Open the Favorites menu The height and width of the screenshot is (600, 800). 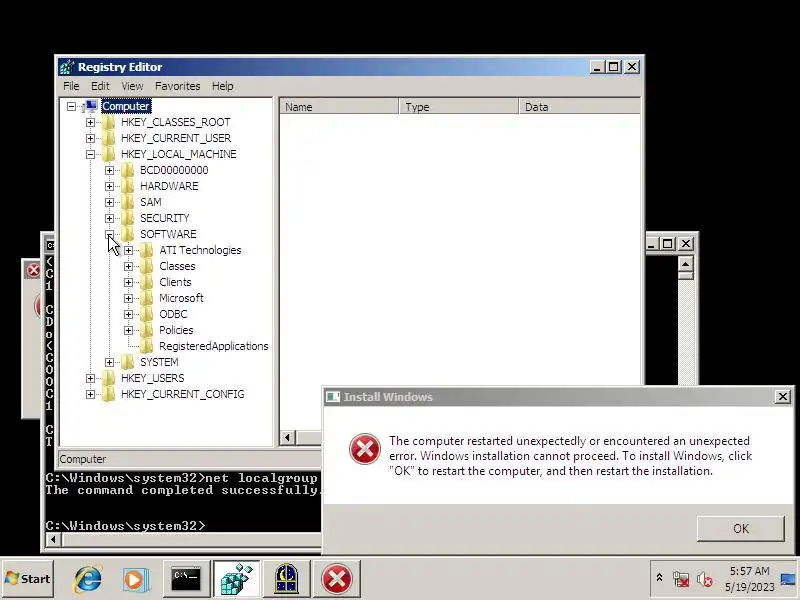click(x=178, y=86)
